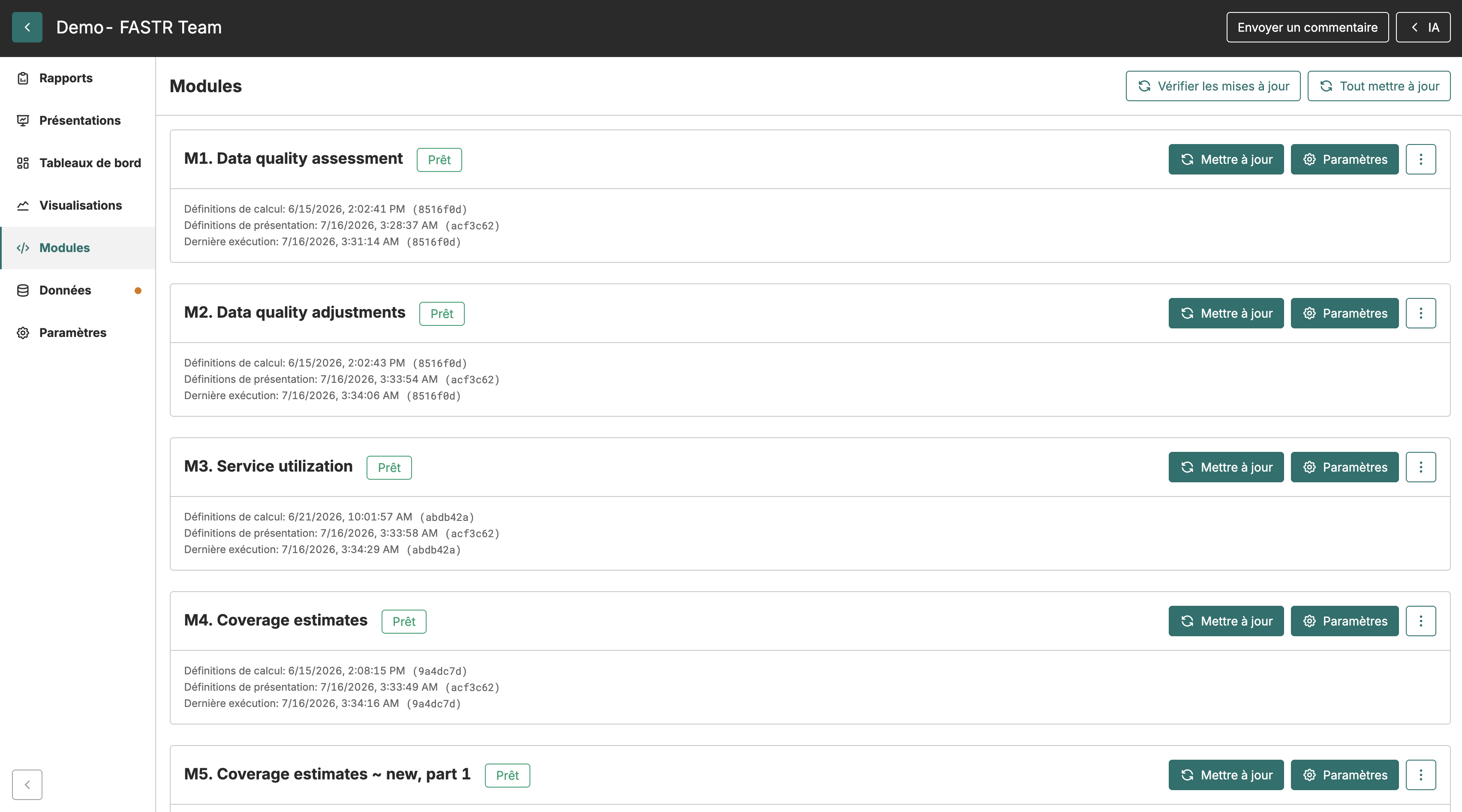
Task: Click the Visualisations chart icon in sidebar
Action: 23,205
